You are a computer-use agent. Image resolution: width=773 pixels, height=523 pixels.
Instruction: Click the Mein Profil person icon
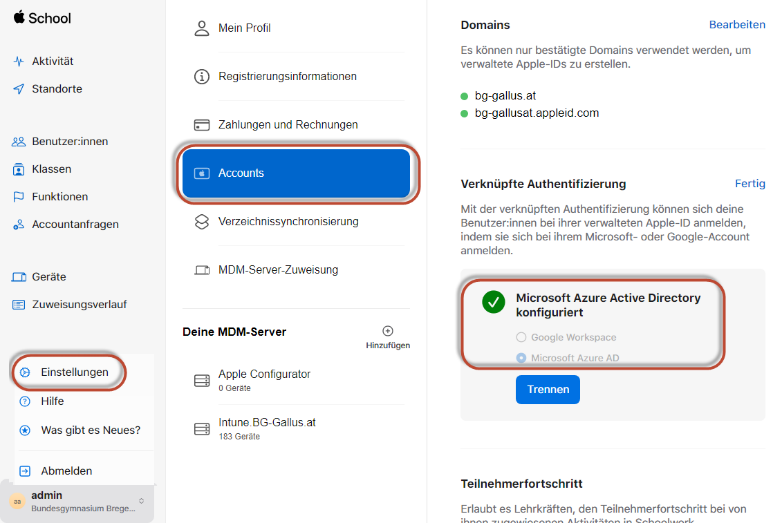click(x=202, y=28)
